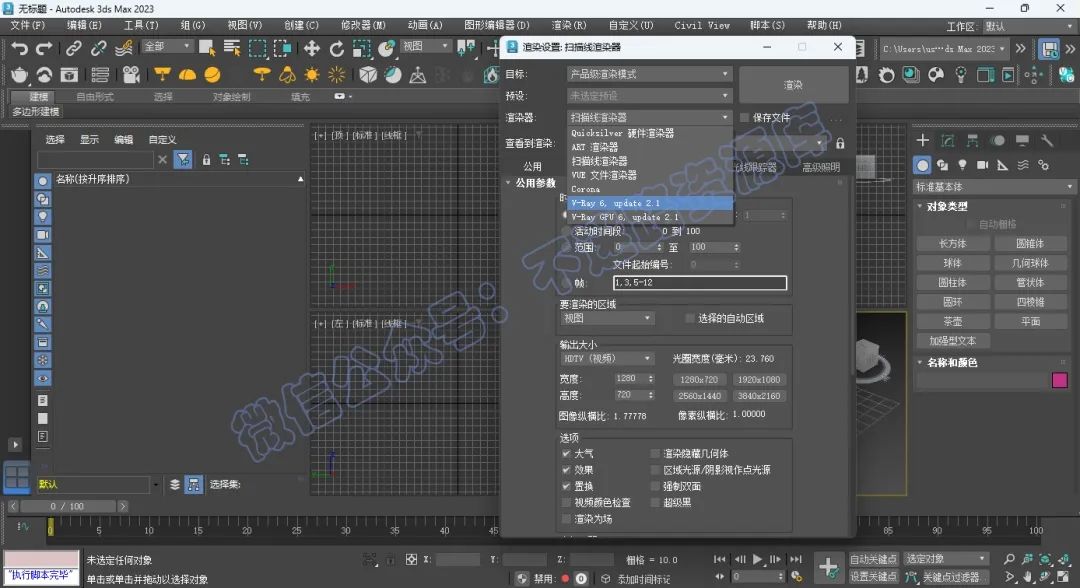1080x588 pixels.
Task: Enable Render to Fields (渲染为场)
Action: point(566,519)
